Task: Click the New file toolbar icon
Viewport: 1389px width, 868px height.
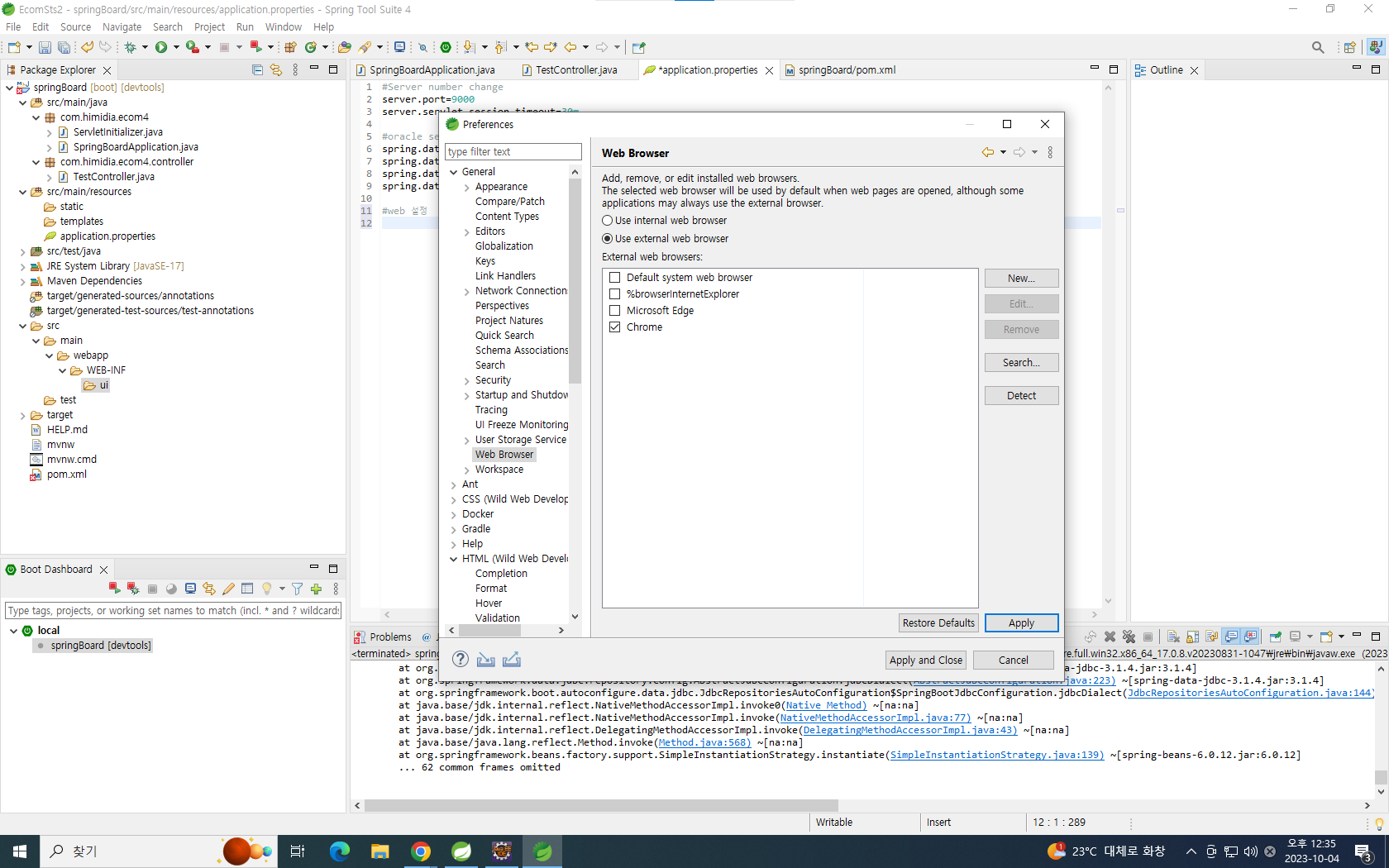Action: pyautogui.click(x=14, y=47)
